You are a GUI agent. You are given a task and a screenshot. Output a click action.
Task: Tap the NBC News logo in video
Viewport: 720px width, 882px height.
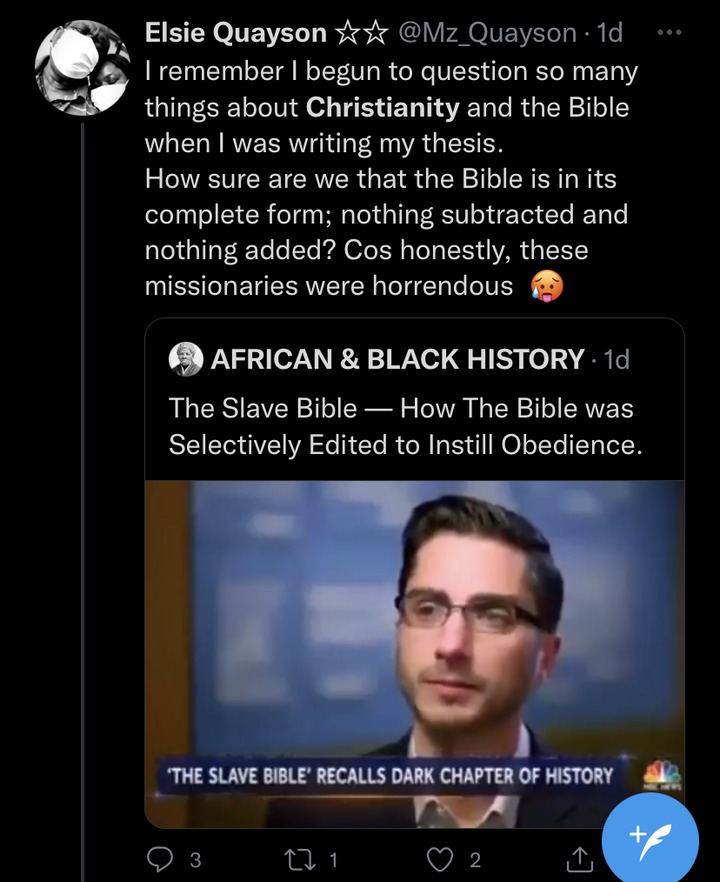tap(662, 775)
